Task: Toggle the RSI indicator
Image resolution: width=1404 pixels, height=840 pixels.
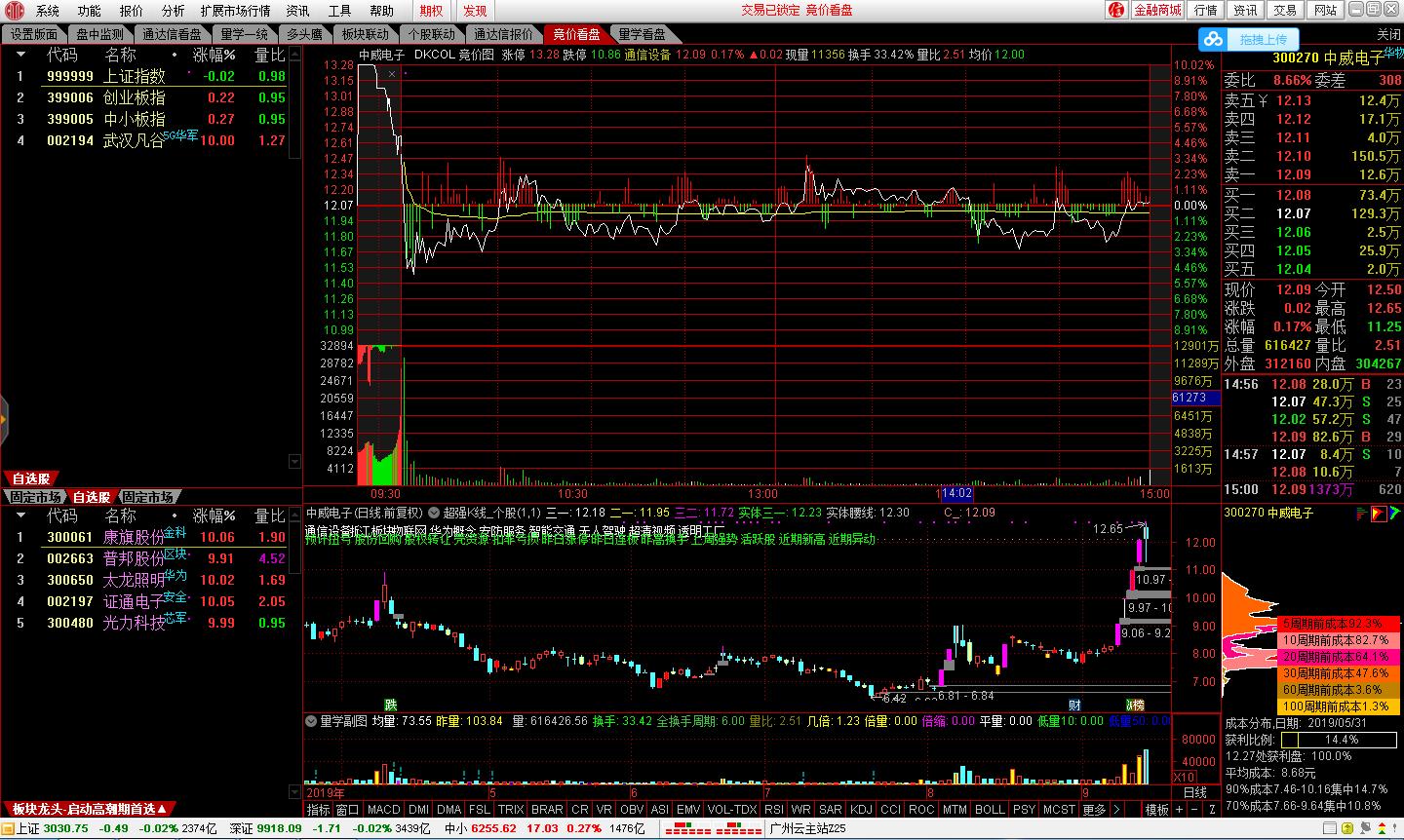Action: click(x=774, y=810)
